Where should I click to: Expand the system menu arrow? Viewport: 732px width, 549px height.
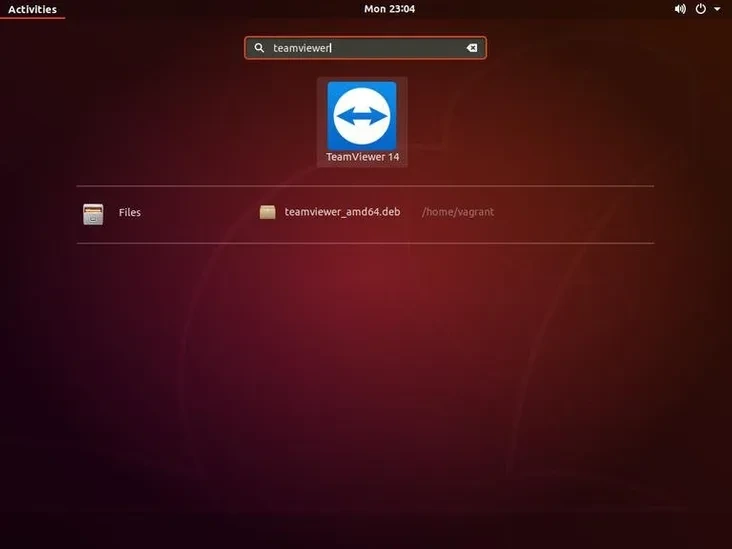coord(717,9)
